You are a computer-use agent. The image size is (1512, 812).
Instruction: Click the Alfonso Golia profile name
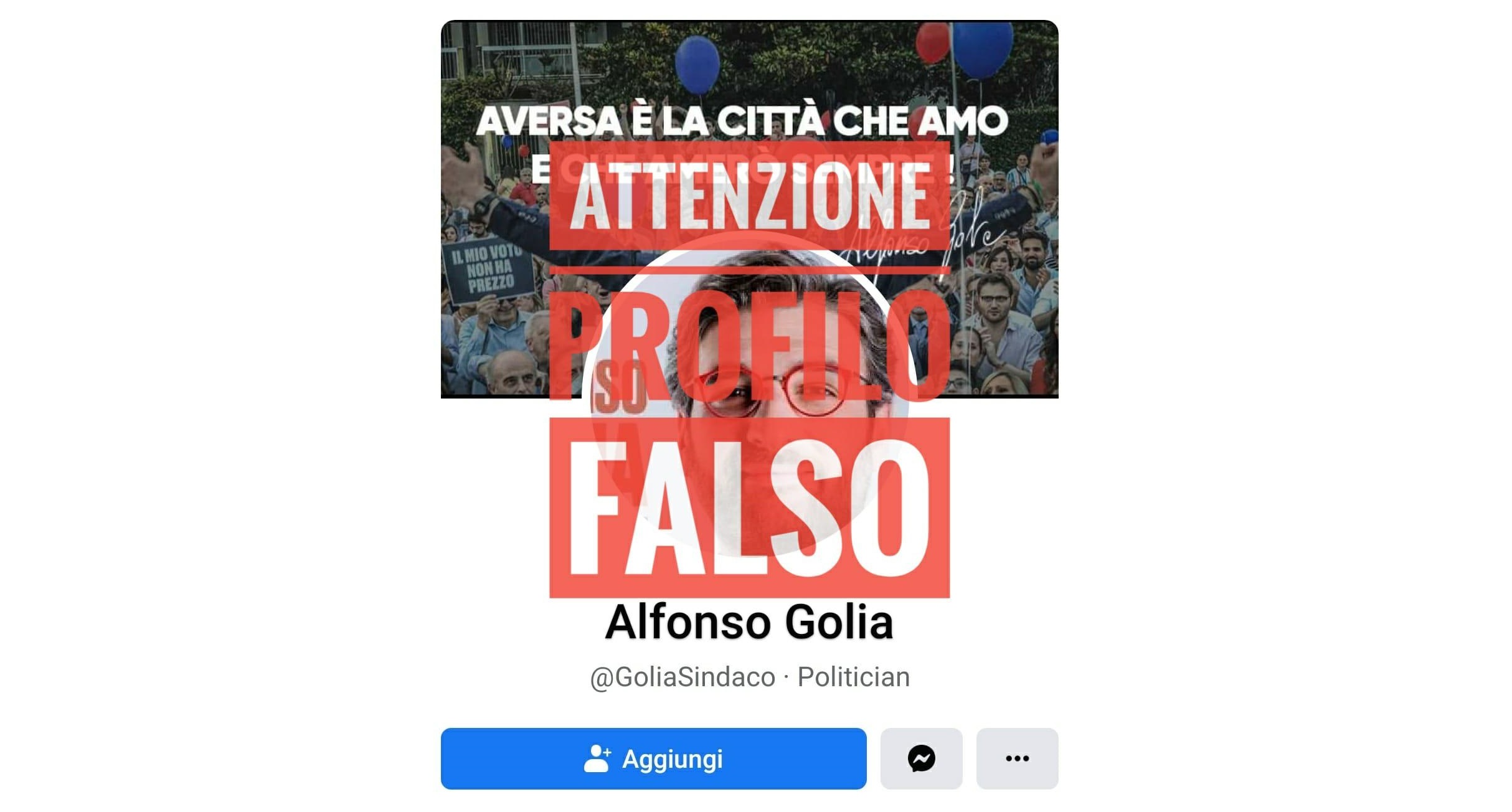pos(749,622)
